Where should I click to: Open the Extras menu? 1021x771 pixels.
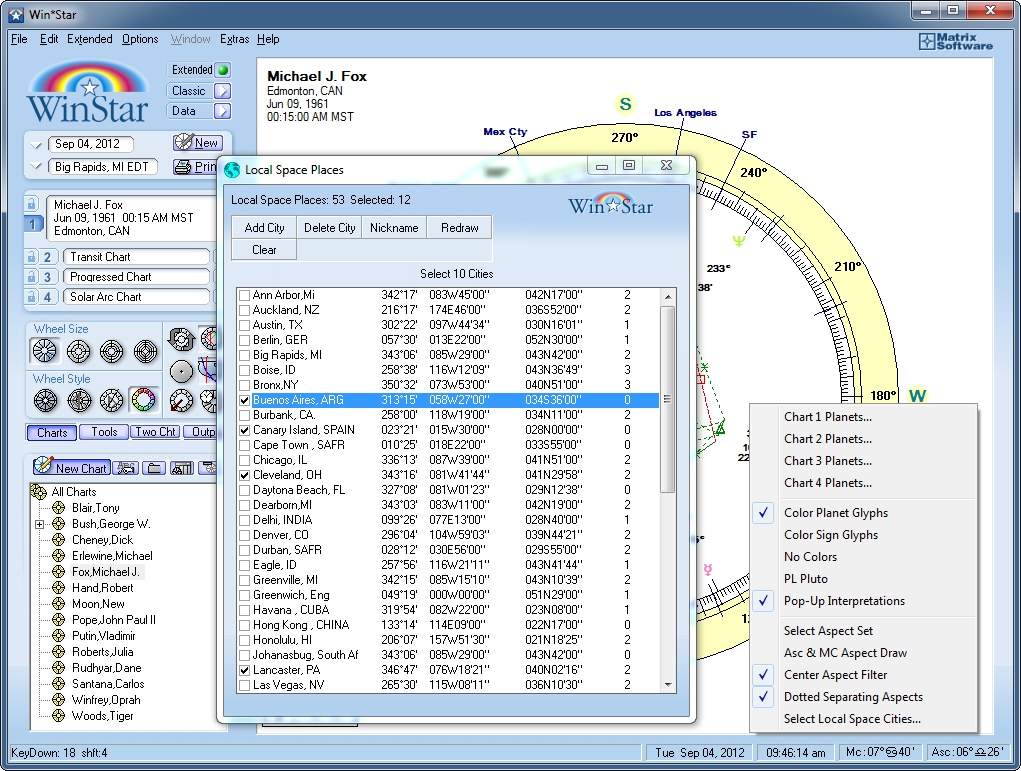pos(234,39)
